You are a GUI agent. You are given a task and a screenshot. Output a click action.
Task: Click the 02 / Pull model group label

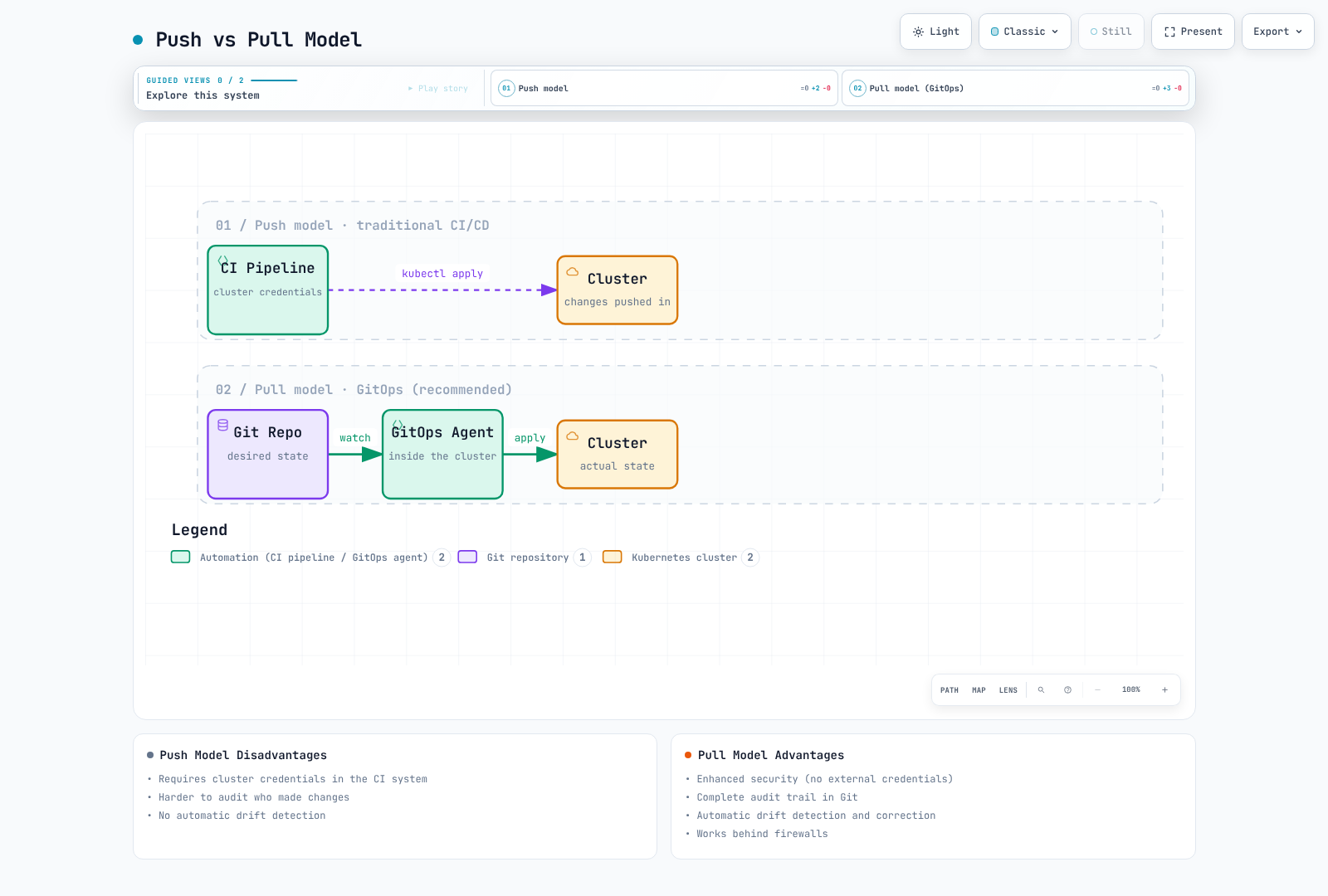364,390
